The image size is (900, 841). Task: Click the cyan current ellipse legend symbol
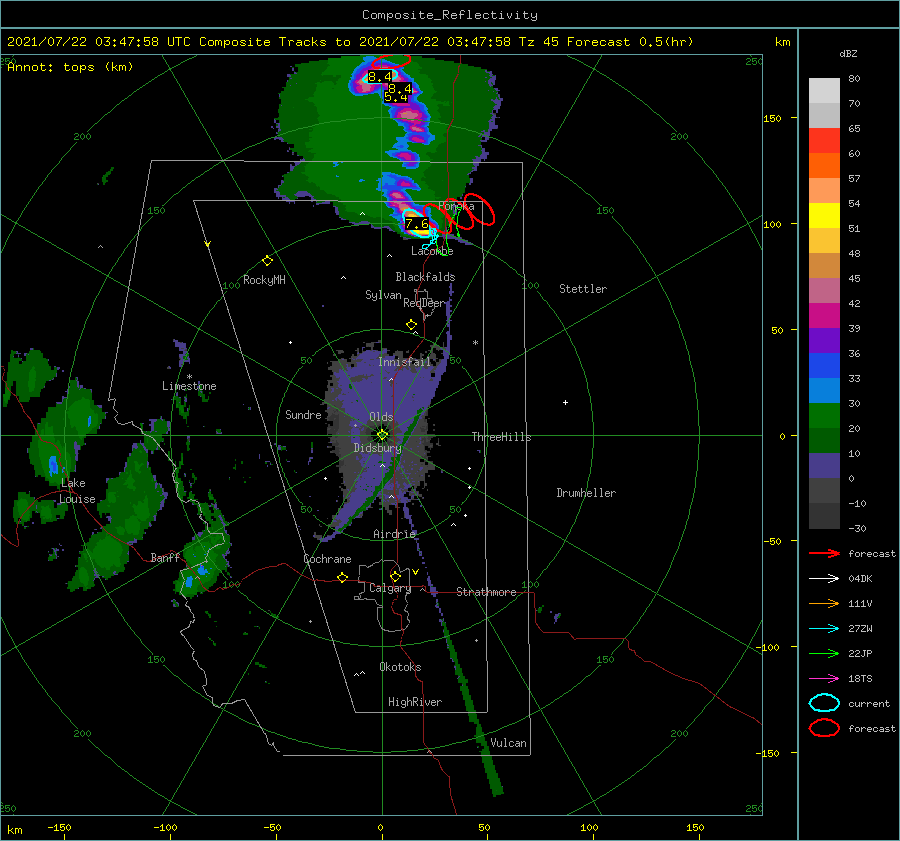824,703
